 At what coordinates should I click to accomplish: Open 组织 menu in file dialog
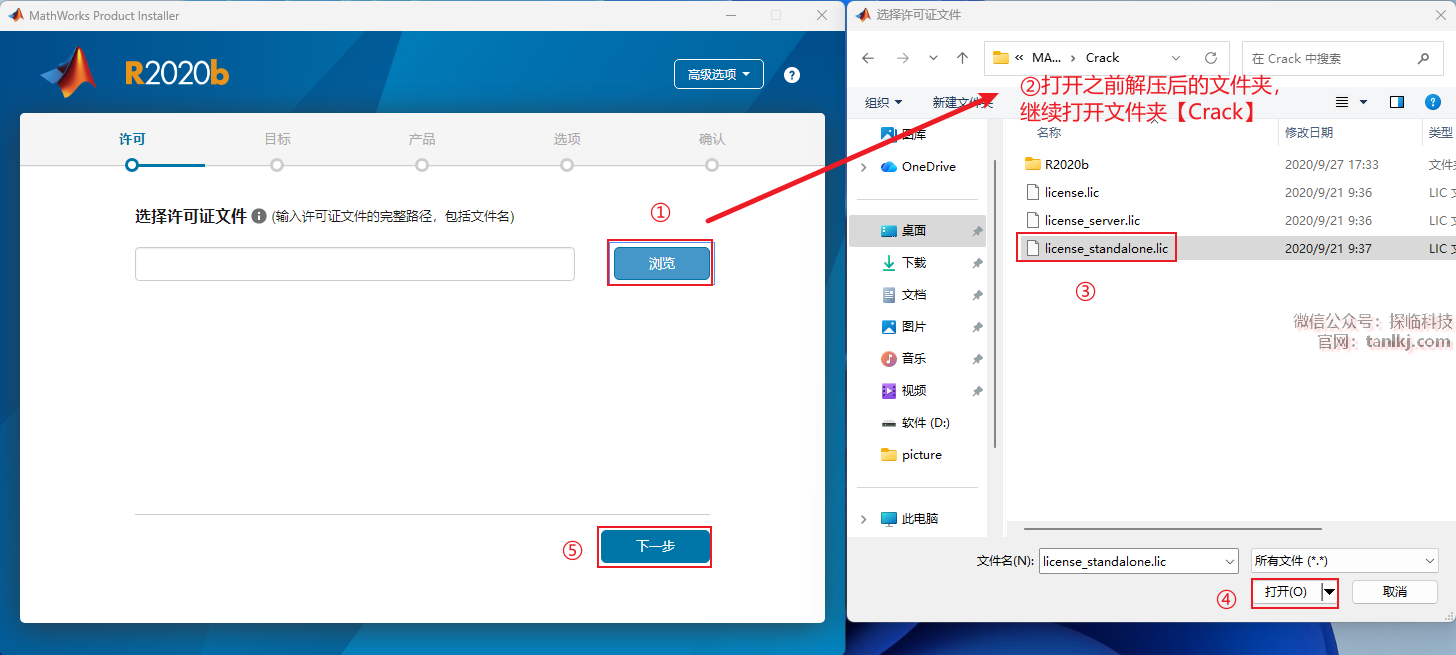[883, 102]
